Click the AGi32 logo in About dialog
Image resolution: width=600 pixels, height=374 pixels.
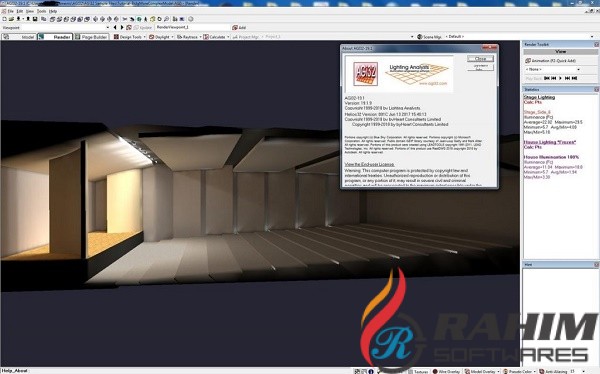coord(365,74)
